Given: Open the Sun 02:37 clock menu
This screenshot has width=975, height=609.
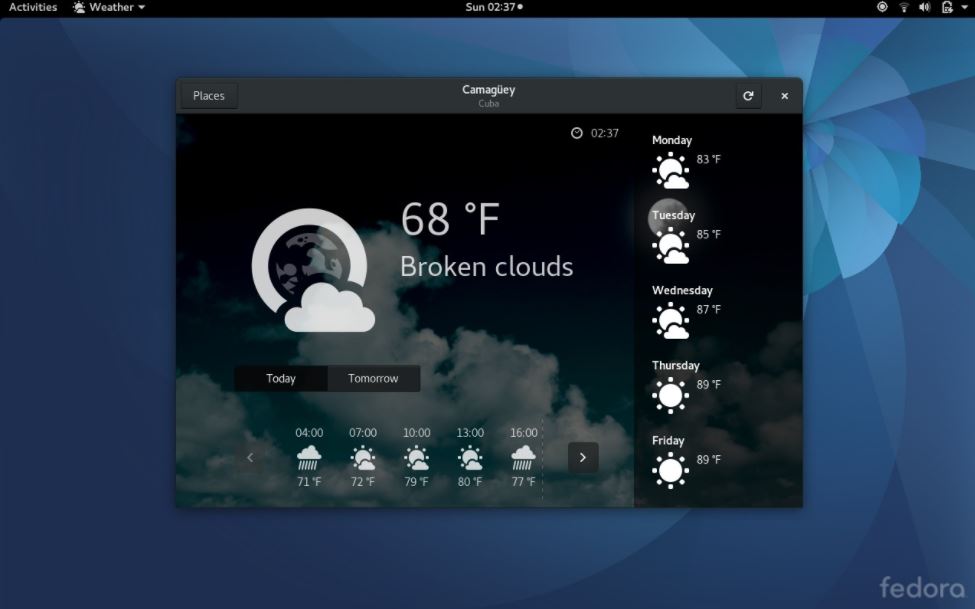Looking at the screenshot, I should tap(494, 7).
